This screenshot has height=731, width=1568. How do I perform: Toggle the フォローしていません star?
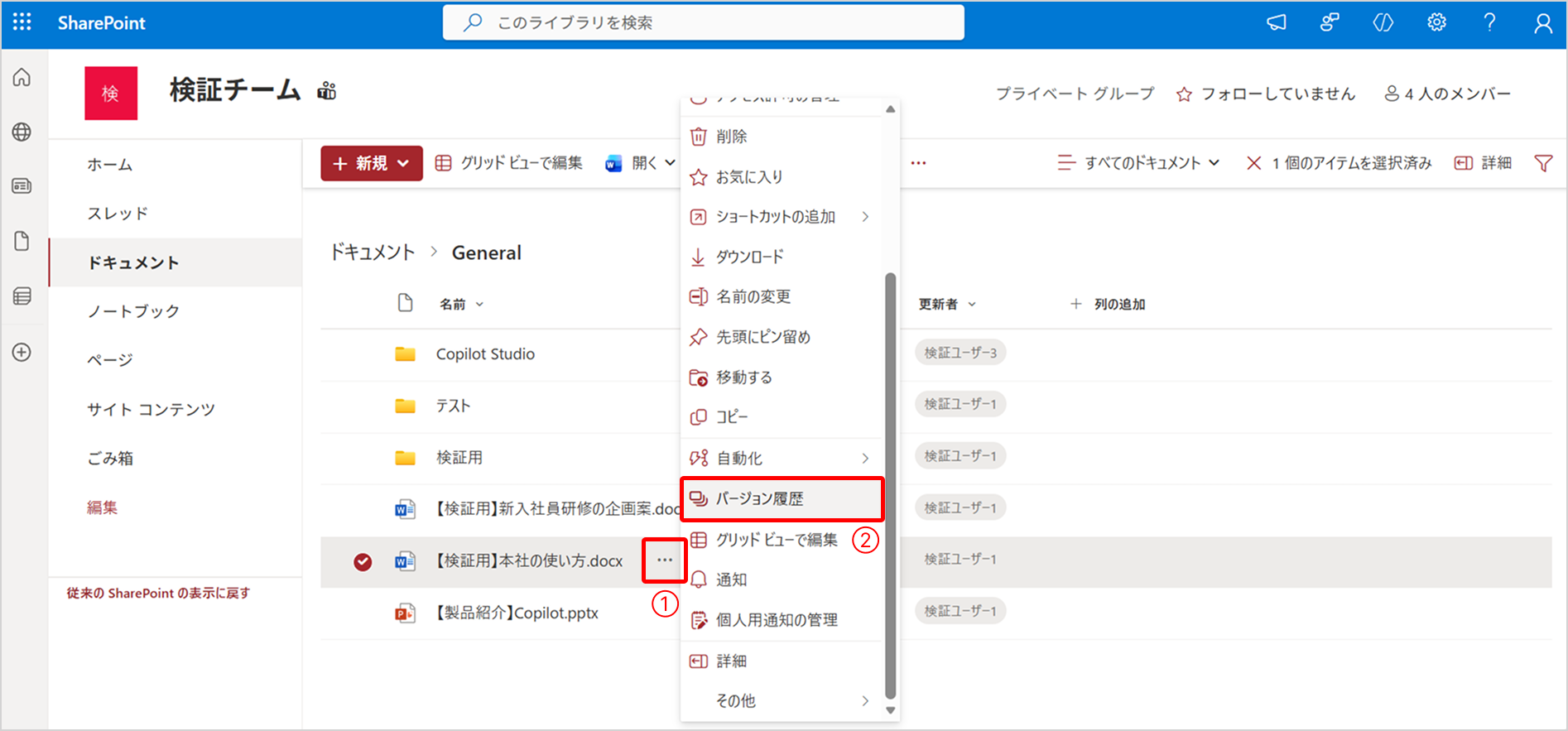(1184, 94)
